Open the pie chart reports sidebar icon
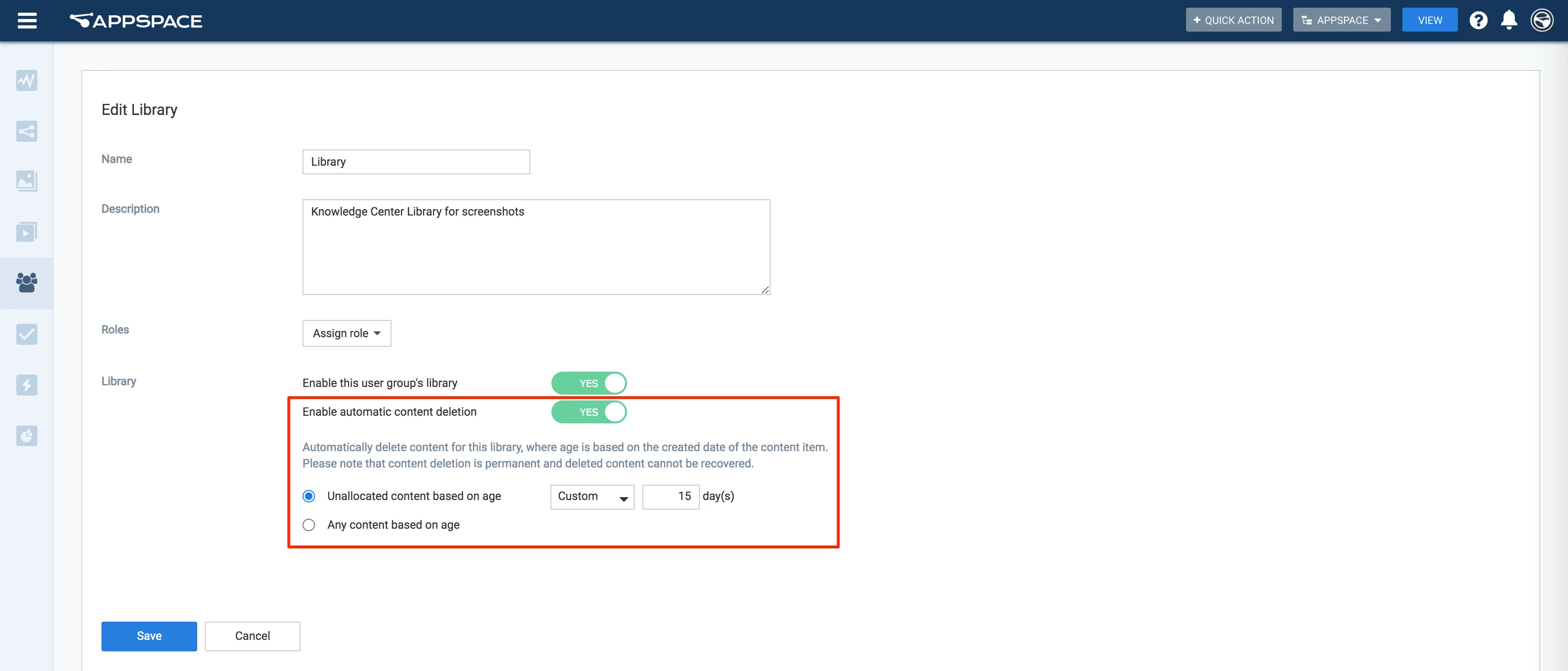The height and width of the screenshot is (671, 1568). (27, 435)
